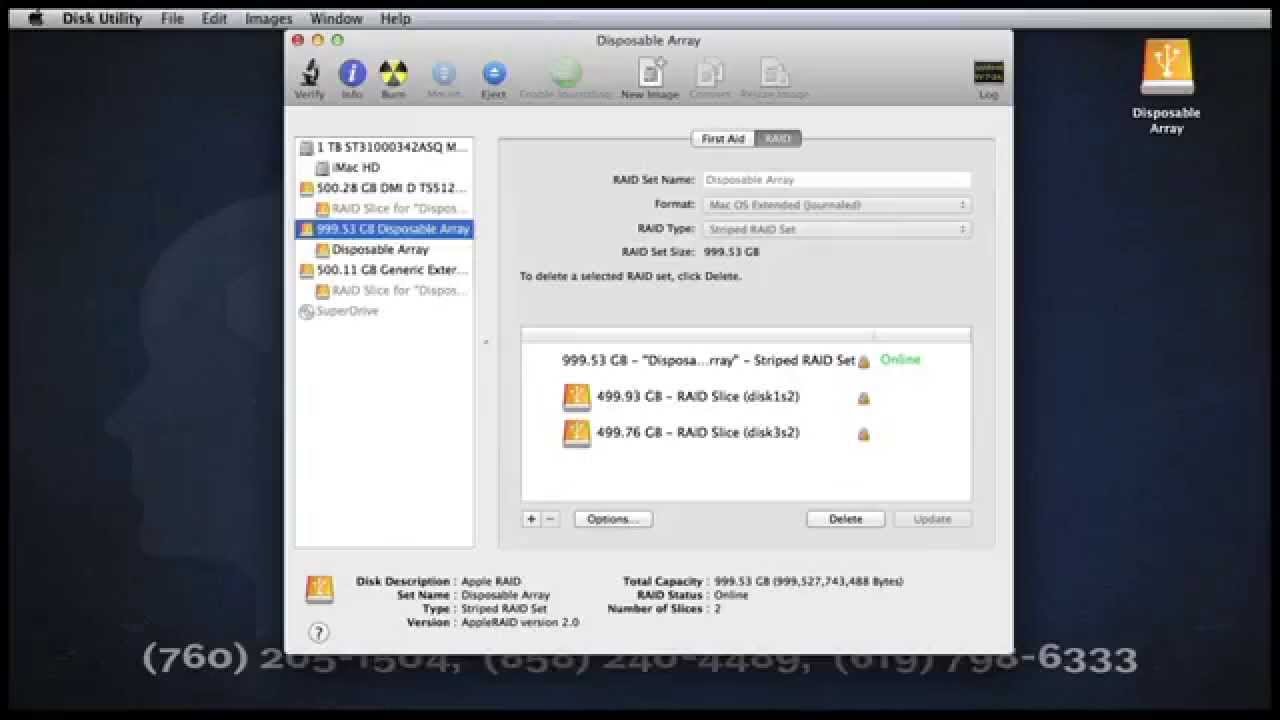Click the plus add button
Screen dimensions: 1280x720
531,519
